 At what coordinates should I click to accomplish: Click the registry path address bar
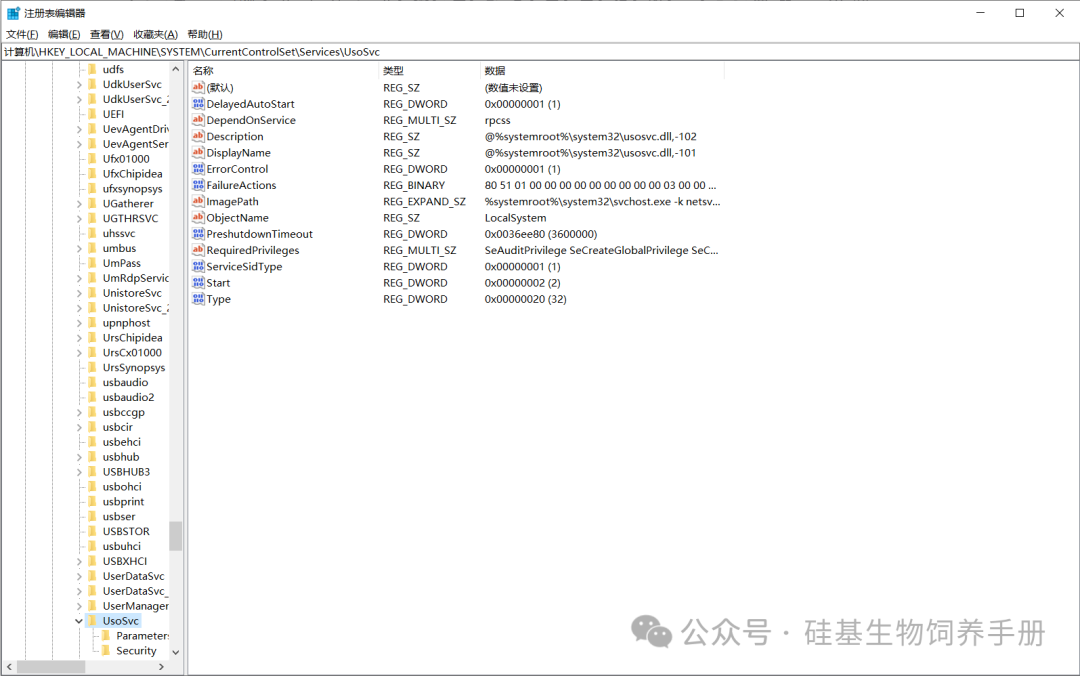pyautogui.click(x=540, y=51)
